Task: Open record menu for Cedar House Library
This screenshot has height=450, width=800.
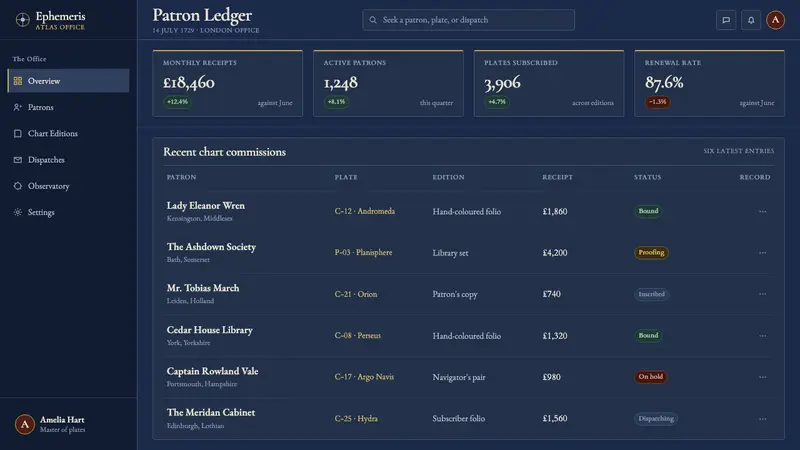Action: click(762, 336)
